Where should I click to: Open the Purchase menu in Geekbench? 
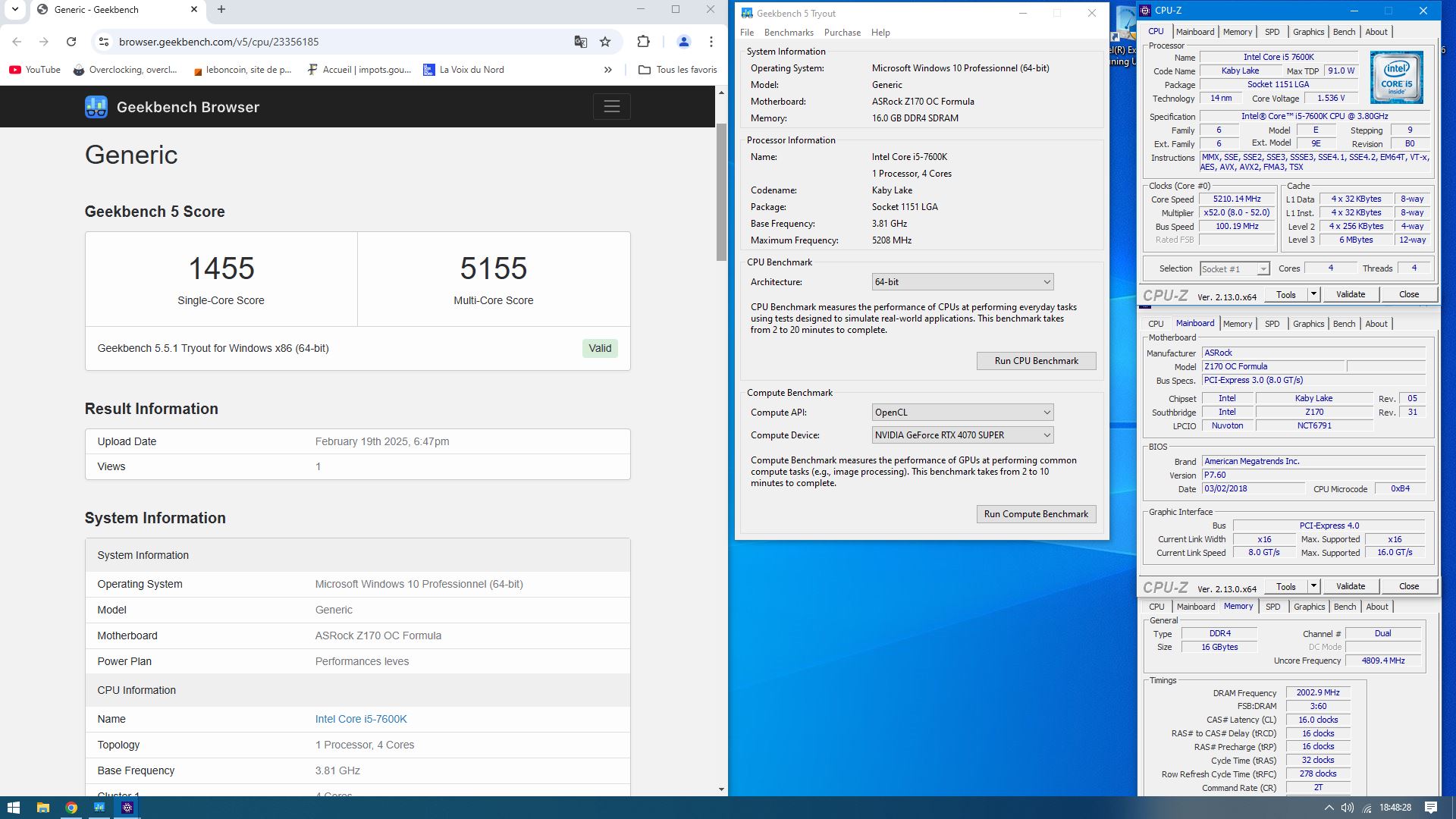pyautogui.click(x=843, y=33)
